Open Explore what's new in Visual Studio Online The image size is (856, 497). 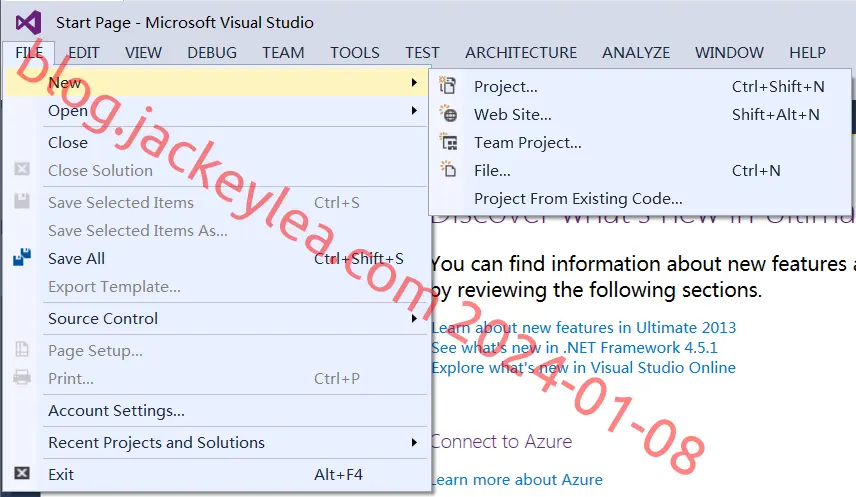click(584, 368)
